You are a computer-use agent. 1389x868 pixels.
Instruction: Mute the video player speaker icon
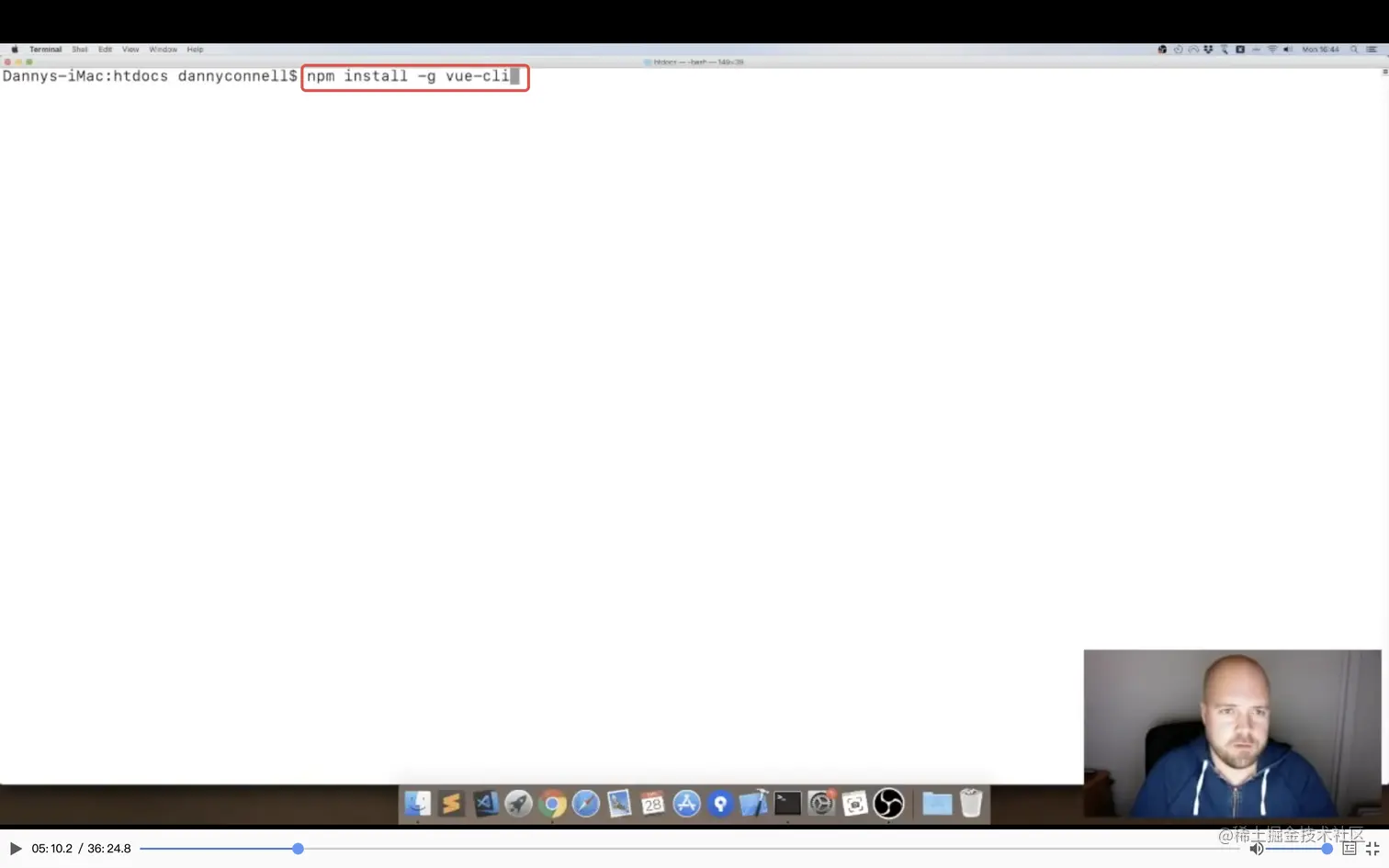[x=1256, y=849]
